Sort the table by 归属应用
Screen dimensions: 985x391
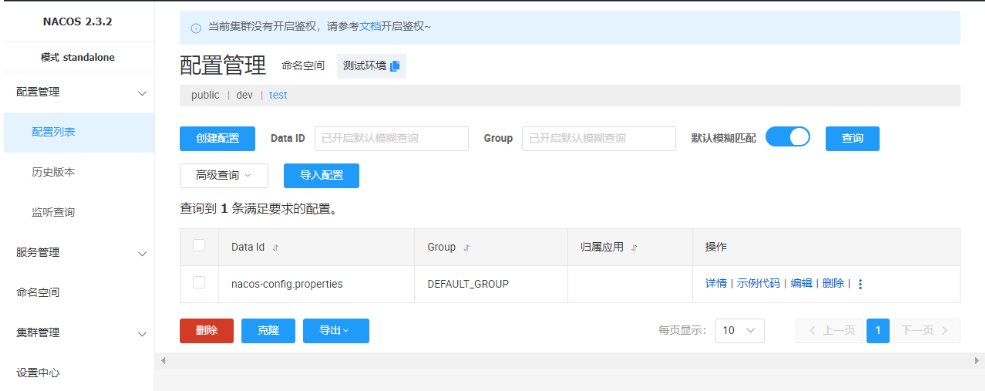click(x=634, y=248)
